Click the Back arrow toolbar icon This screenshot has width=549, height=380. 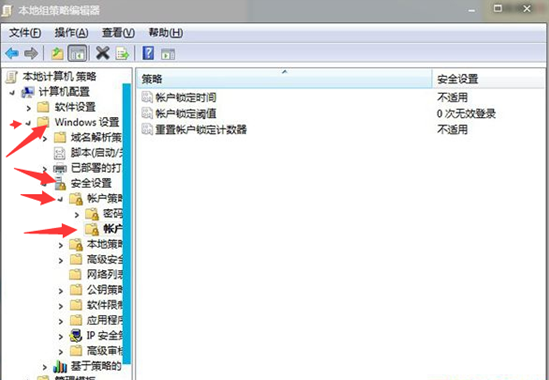(12, 54)
